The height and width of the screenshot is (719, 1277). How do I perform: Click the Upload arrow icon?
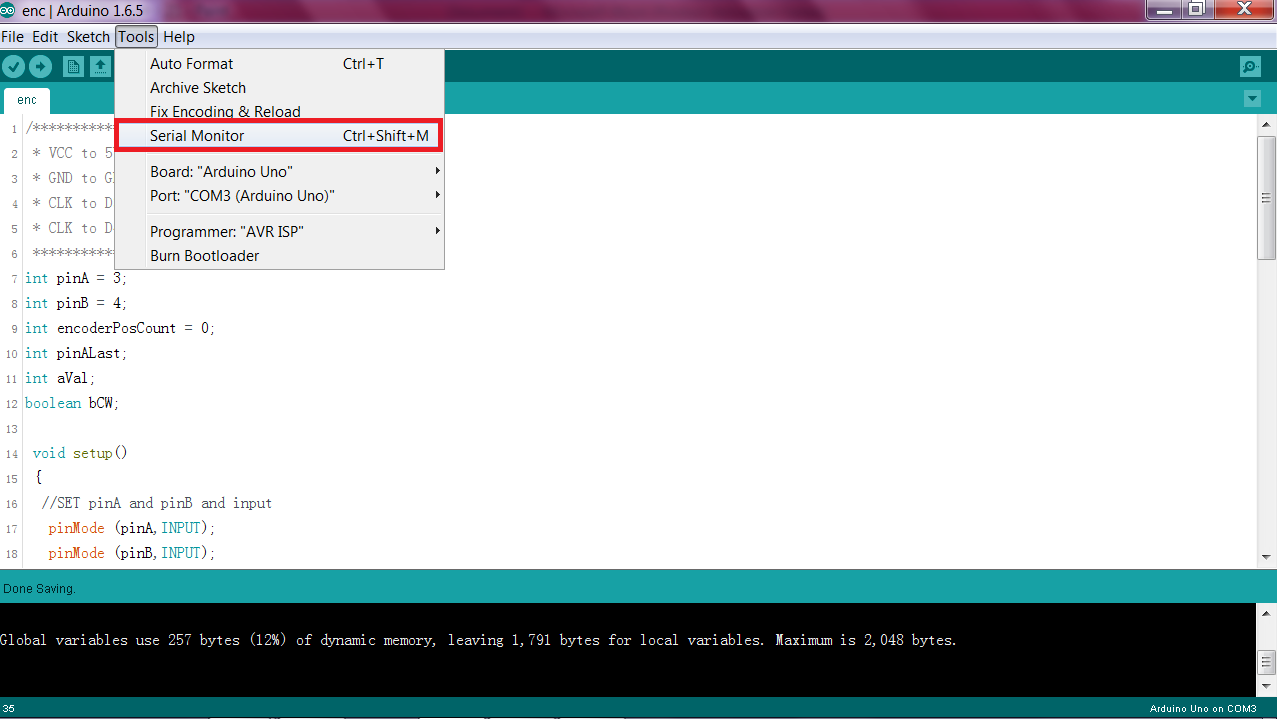[x=40, y=66]
